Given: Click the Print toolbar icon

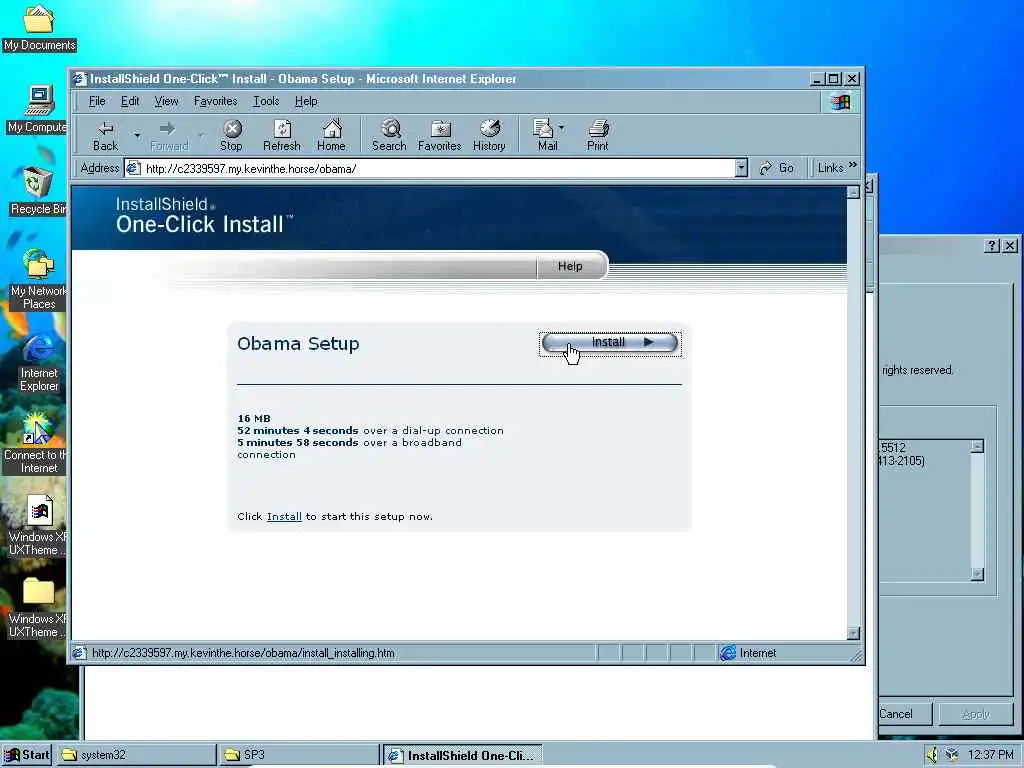Looking at the screenshot, I should (x=598, y=136).
